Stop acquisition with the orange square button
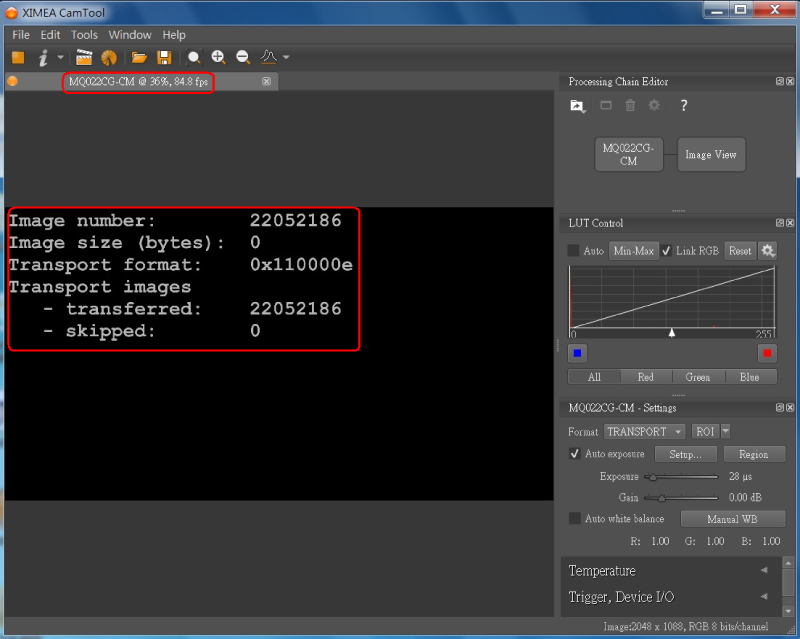 (18, 57)
